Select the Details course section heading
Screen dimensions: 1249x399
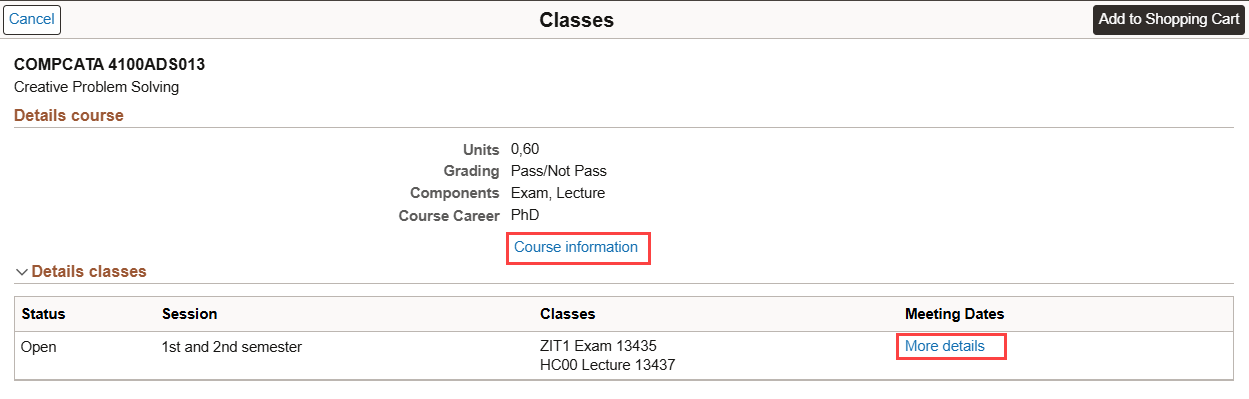click(69, 116)
